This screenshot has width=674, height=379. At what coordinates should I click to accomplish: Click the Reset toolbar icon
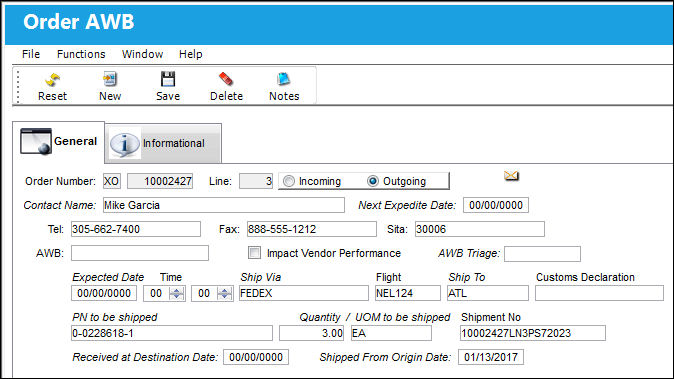[x=52, y=80]
